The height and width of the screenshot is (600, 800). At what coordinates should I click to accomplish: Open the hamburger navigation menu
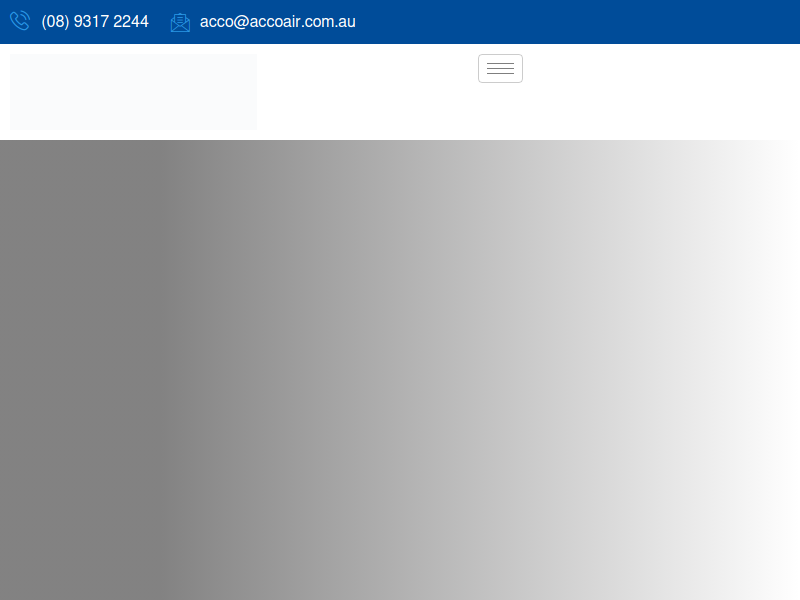point(500,68)
